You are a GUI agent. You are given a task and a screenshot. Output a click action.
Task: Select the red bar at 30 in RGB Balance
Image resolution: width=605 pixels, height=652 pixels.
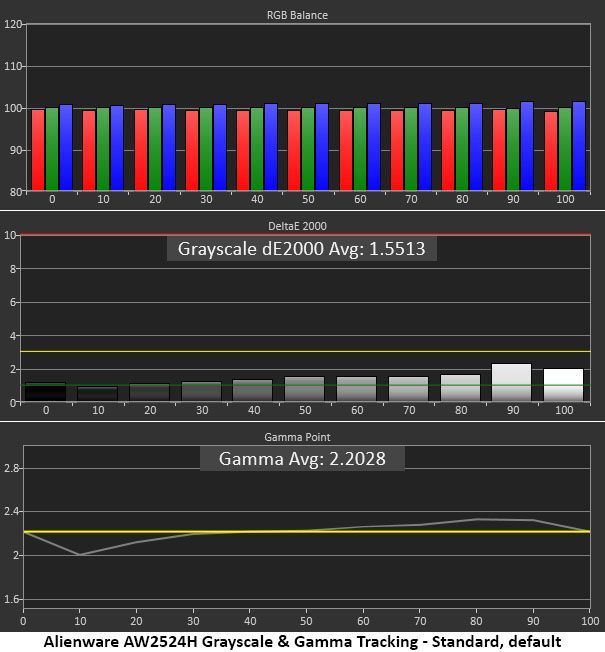click(192, 151)
